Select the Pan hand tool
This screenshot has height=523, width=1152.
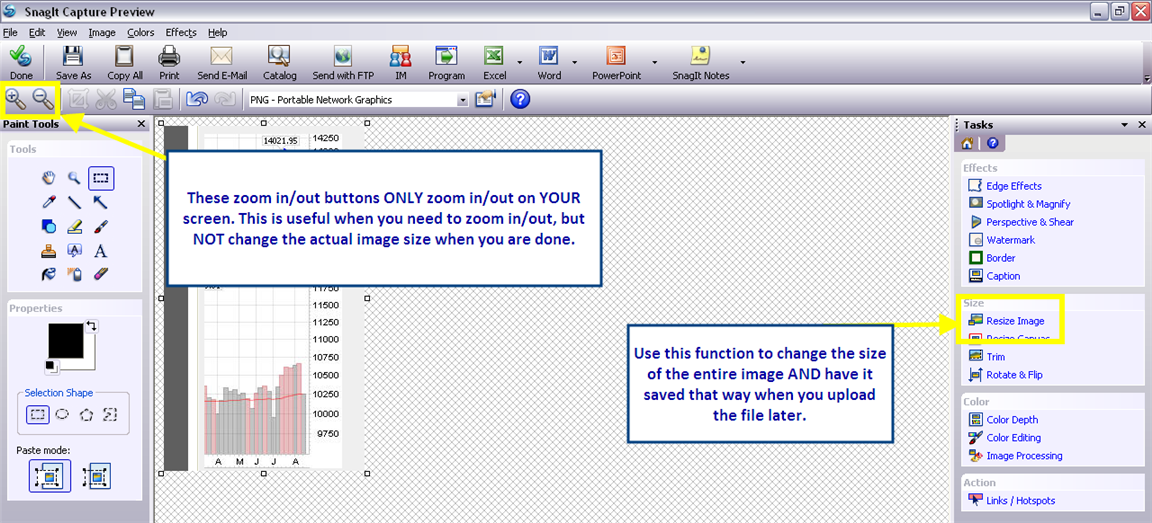48,177
